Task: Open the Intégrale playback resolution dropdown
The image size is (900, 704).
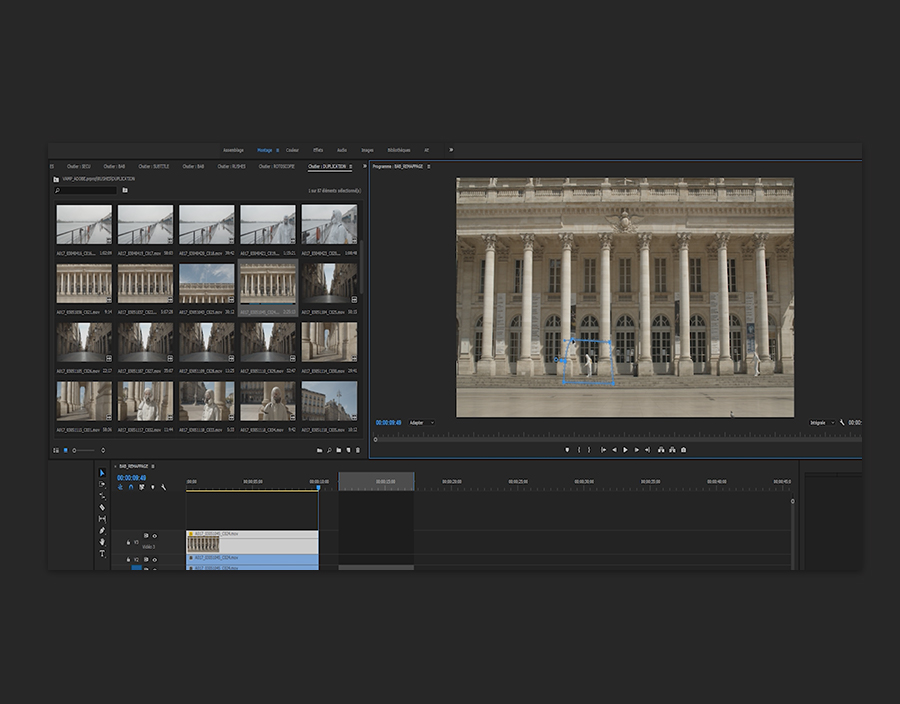Action: (822, 423)
